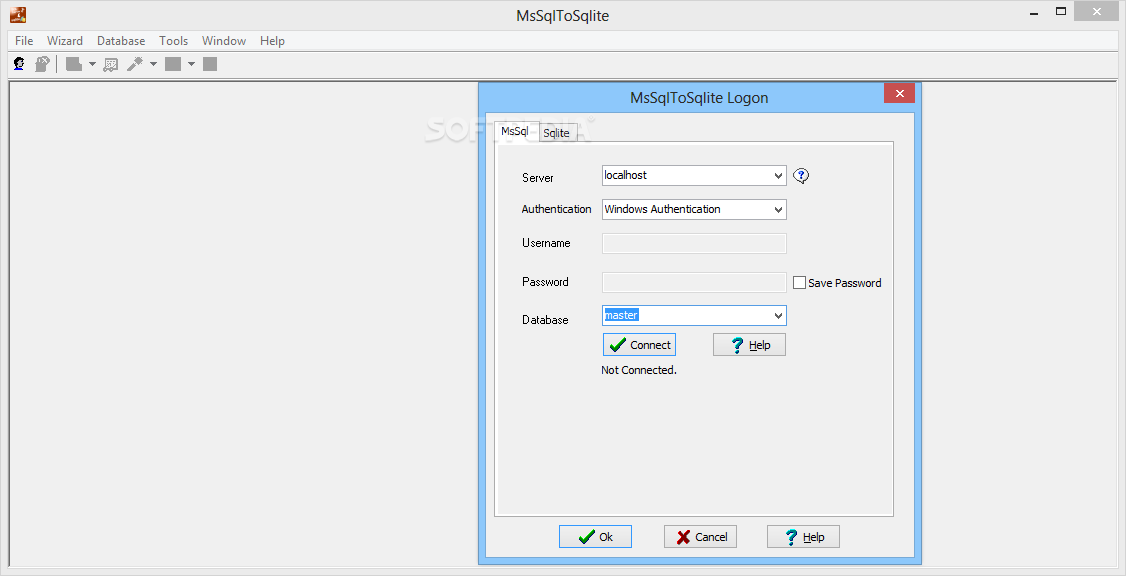Expand the Database dropdown list
The width and height of the screenshot is (1126, 576).
(x=778, y=315)
